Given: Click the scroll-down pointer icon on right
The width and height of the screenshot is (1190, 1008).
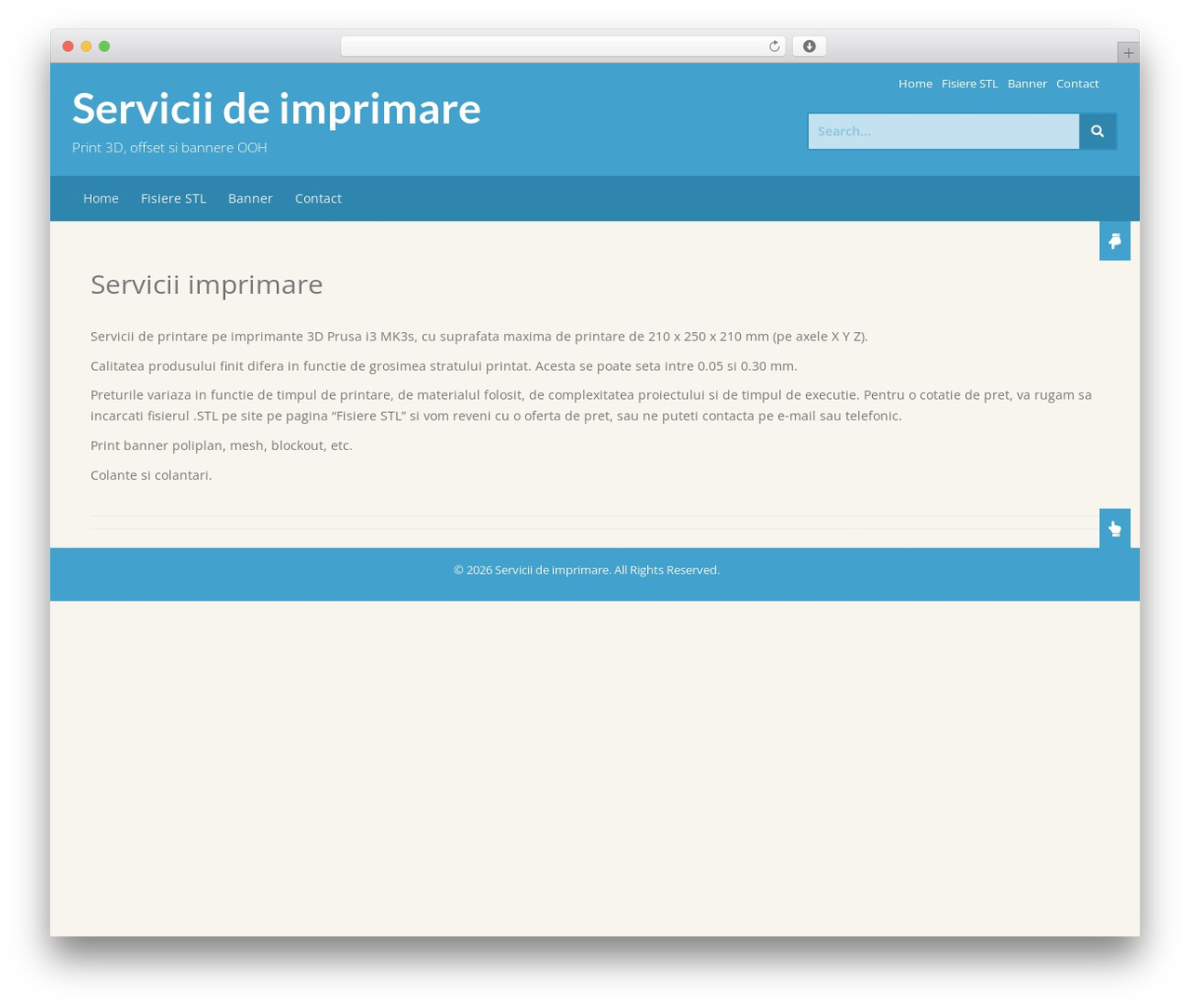Looking at the screenshot, I should [1115, 241].
